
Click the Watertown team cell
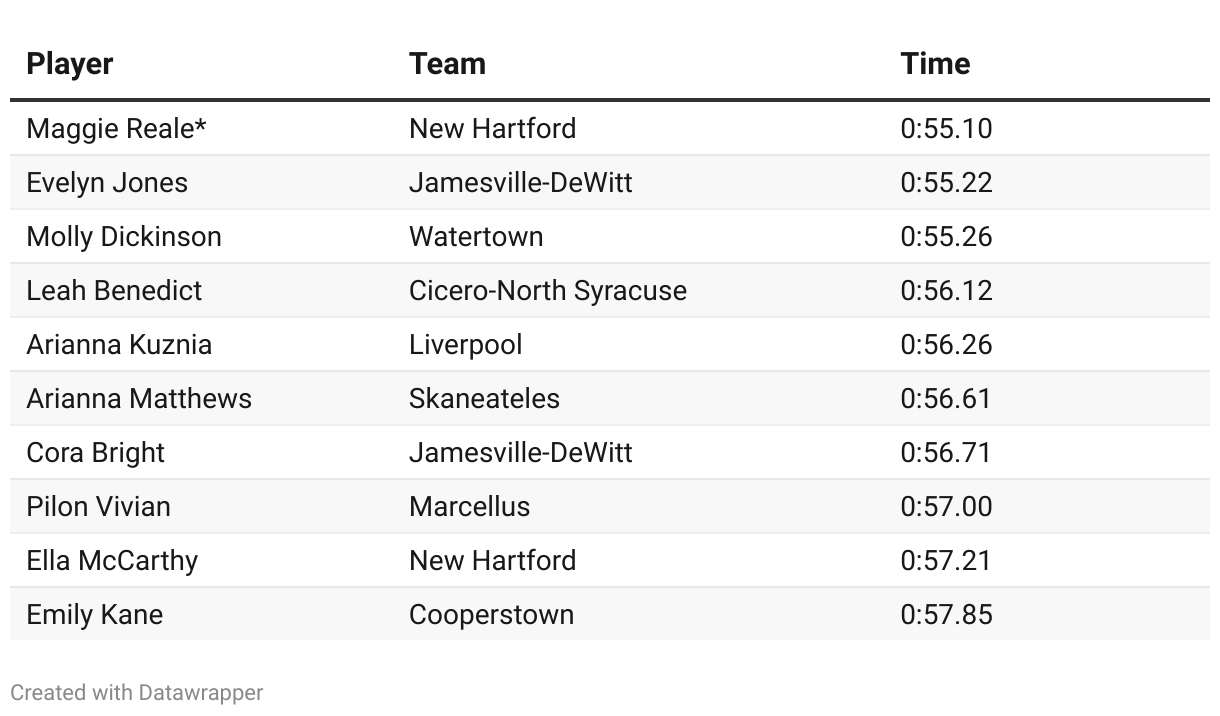tap(476, 237)
